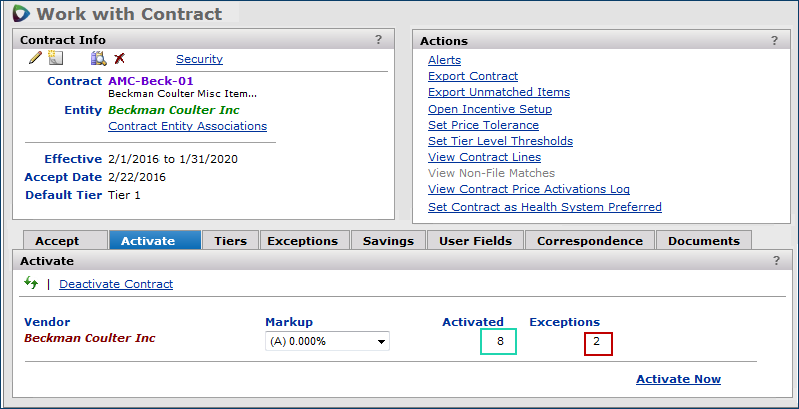Screen dimensions: 799x409
Task: Select the Documents tab
Action: click(x=704, y=240)
